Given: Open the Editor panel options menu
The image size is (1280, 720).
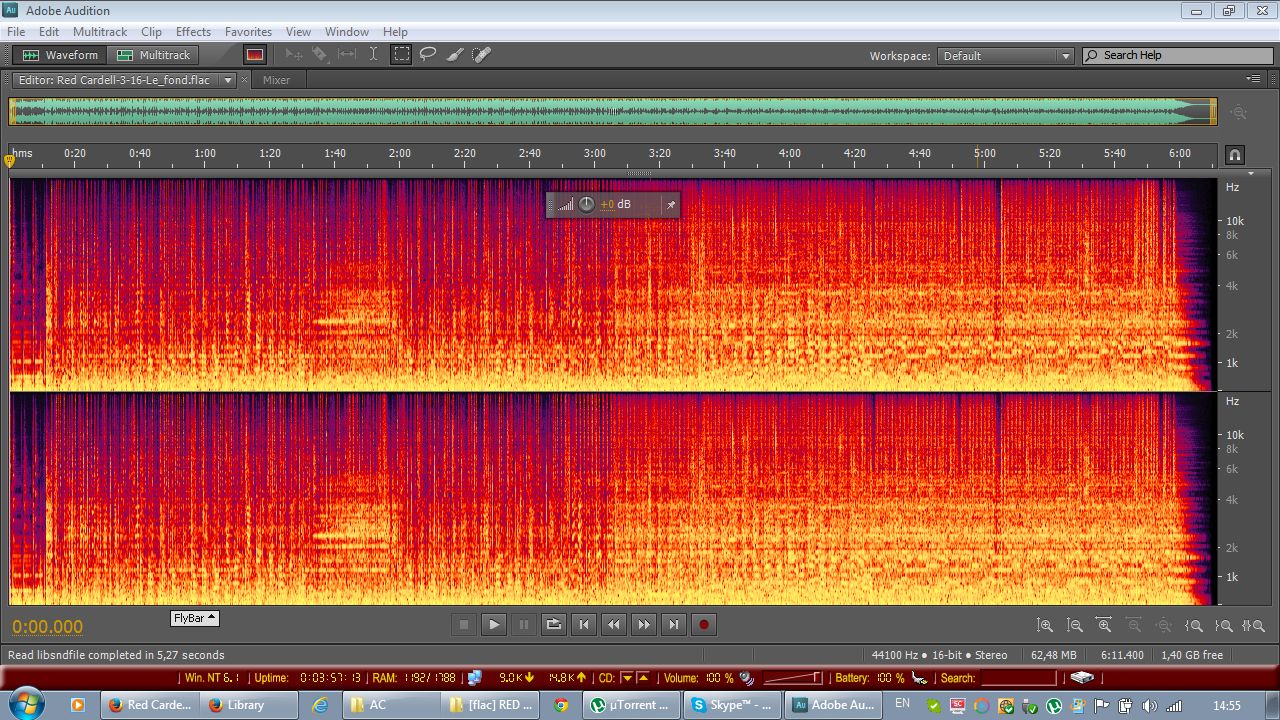Looking at the screenshot, I should tap(1253, 79).
